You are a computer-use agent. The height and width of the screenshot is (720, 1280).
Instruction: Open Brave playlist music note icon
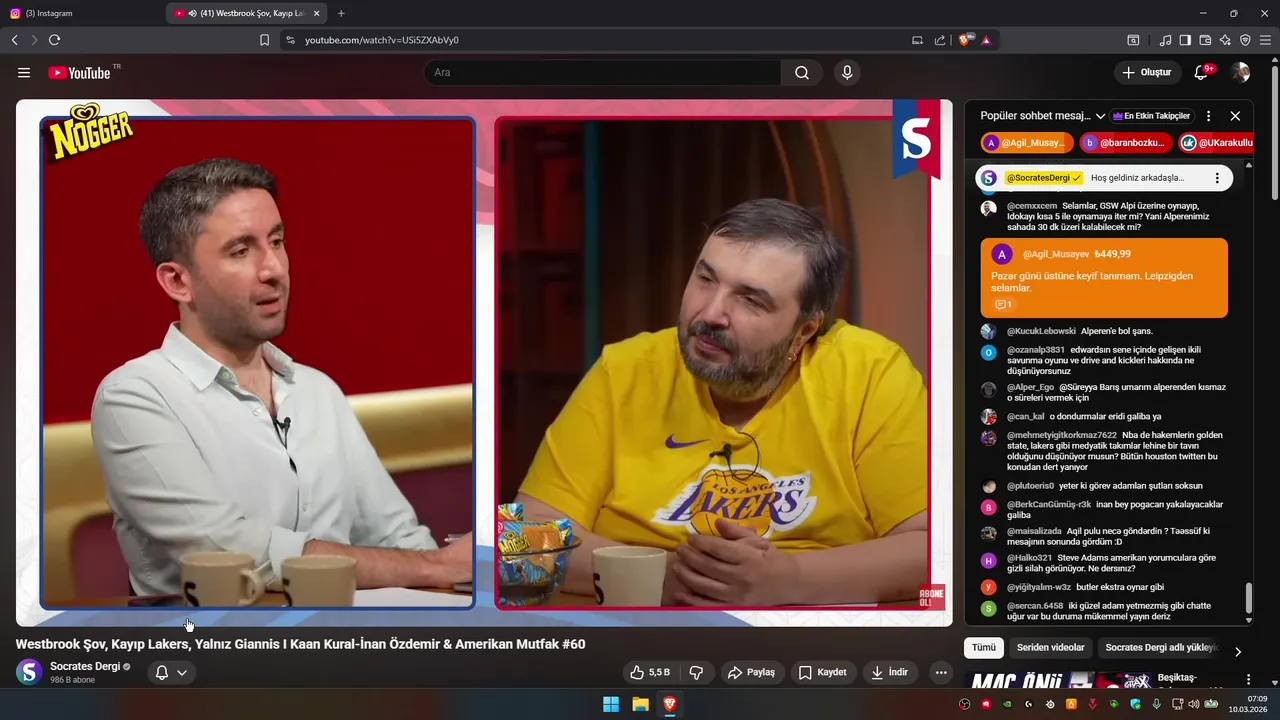[1165, 40]
